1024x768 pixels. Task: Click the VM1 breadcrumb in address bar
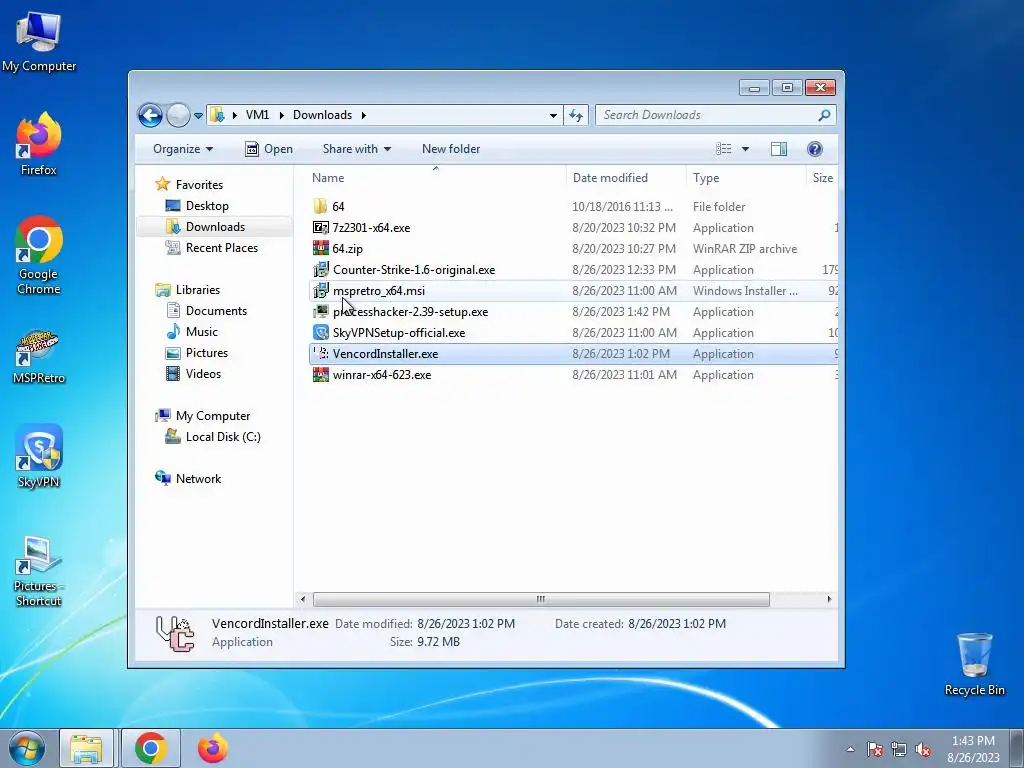pos(257,115)
